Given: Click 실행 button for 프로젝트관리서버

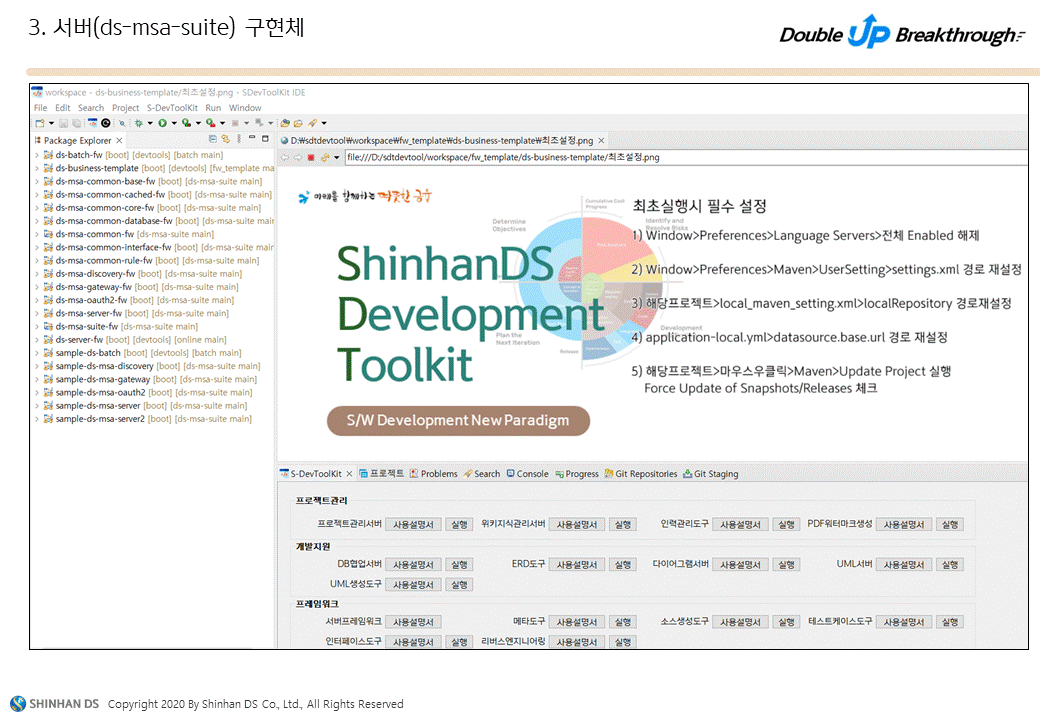Looking at the screenshot, I should 459,524.
